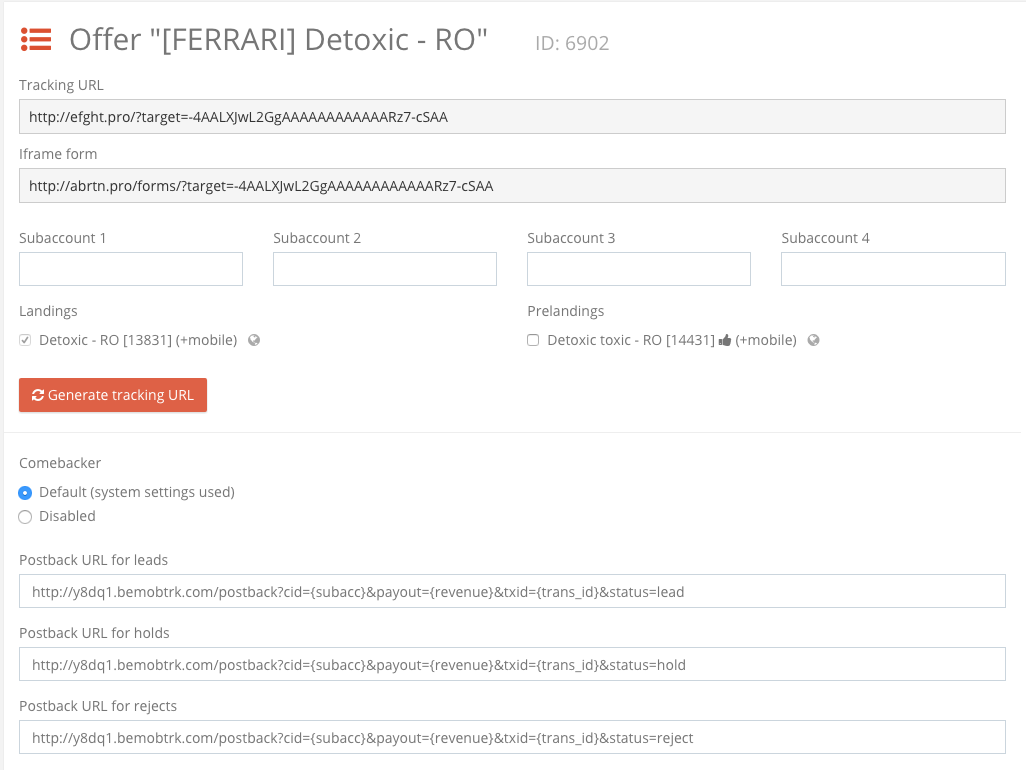Click into the Subaccount 3 field
The width and height of the screenshot is (1026, 770).
coord(639,269)
